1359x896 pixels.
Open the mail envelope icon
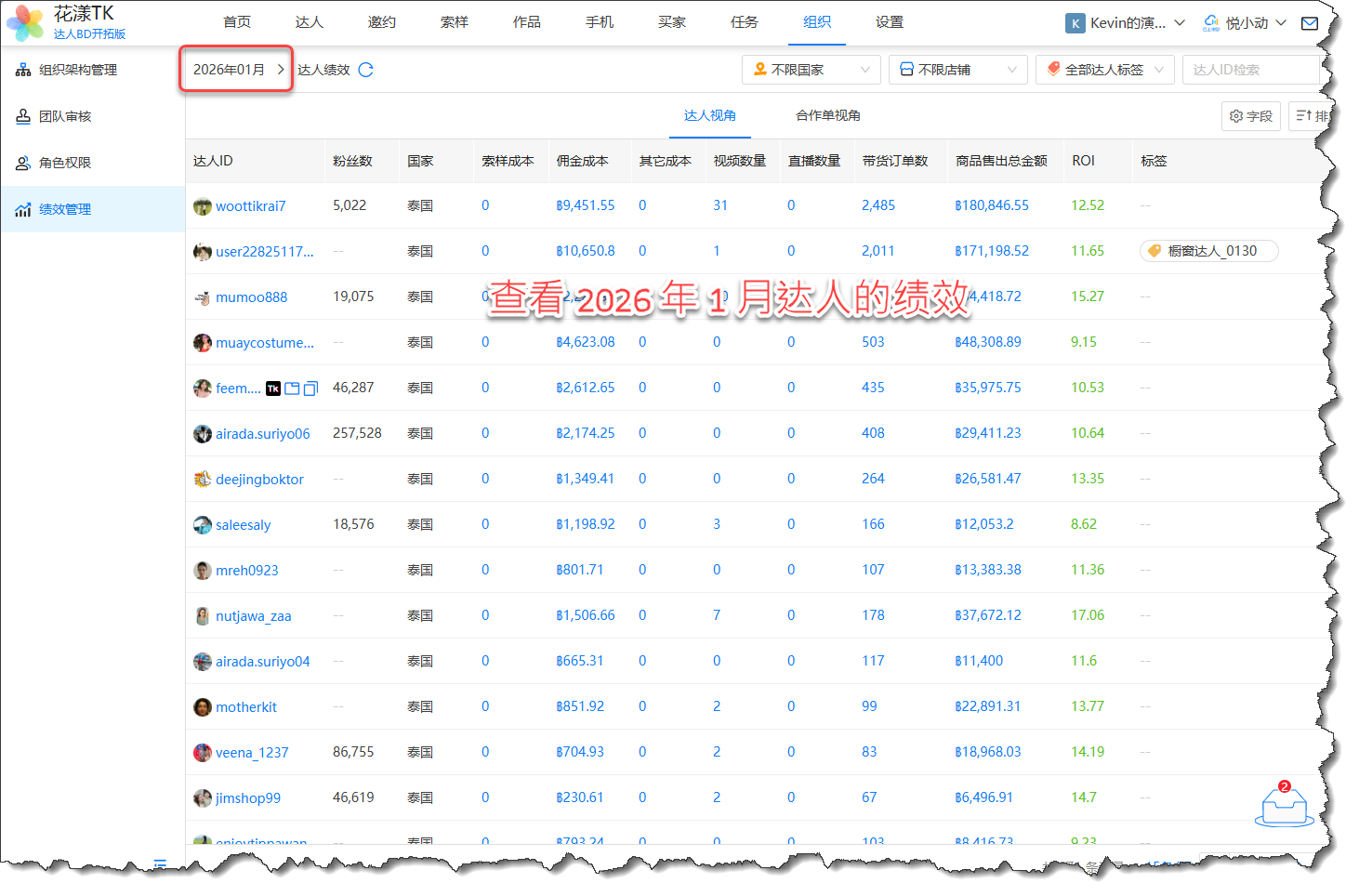(1309, 23)
